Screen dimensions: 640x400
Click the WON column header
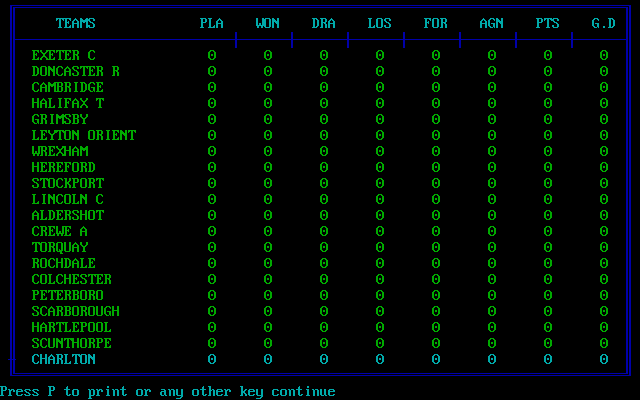[267, 23]
